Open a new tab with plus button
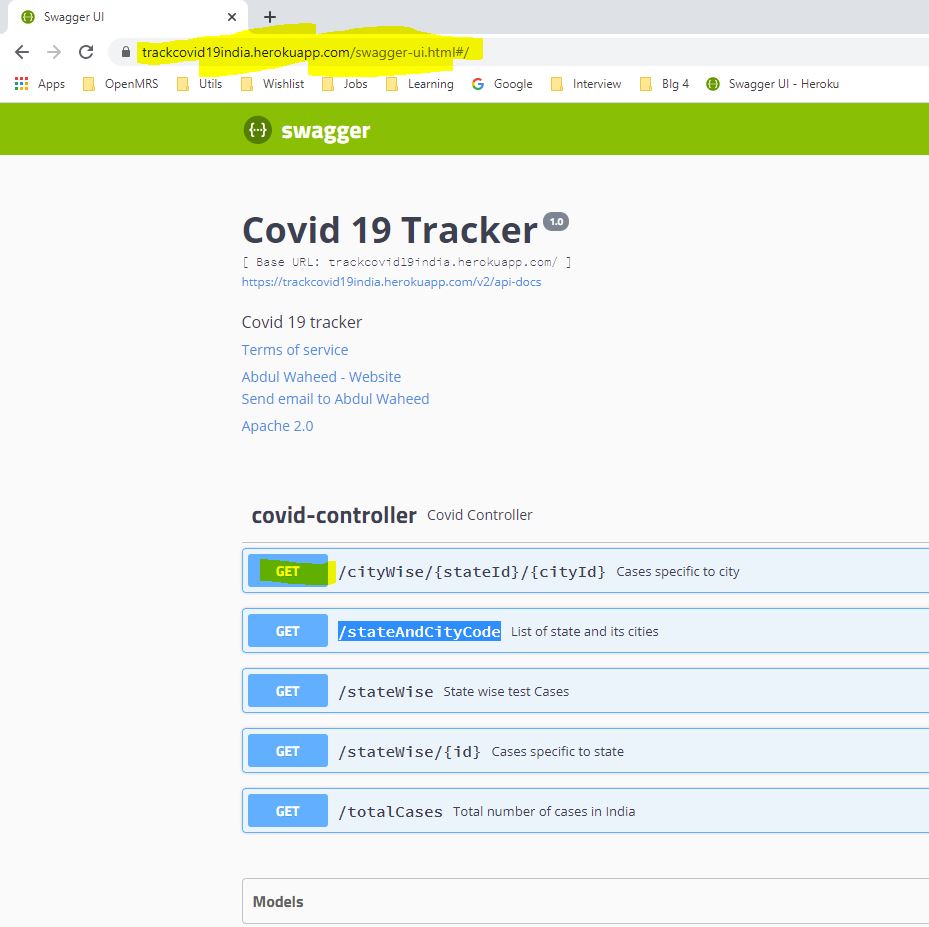929x927 pixels. pyautogui.click(x=270, y=17)
